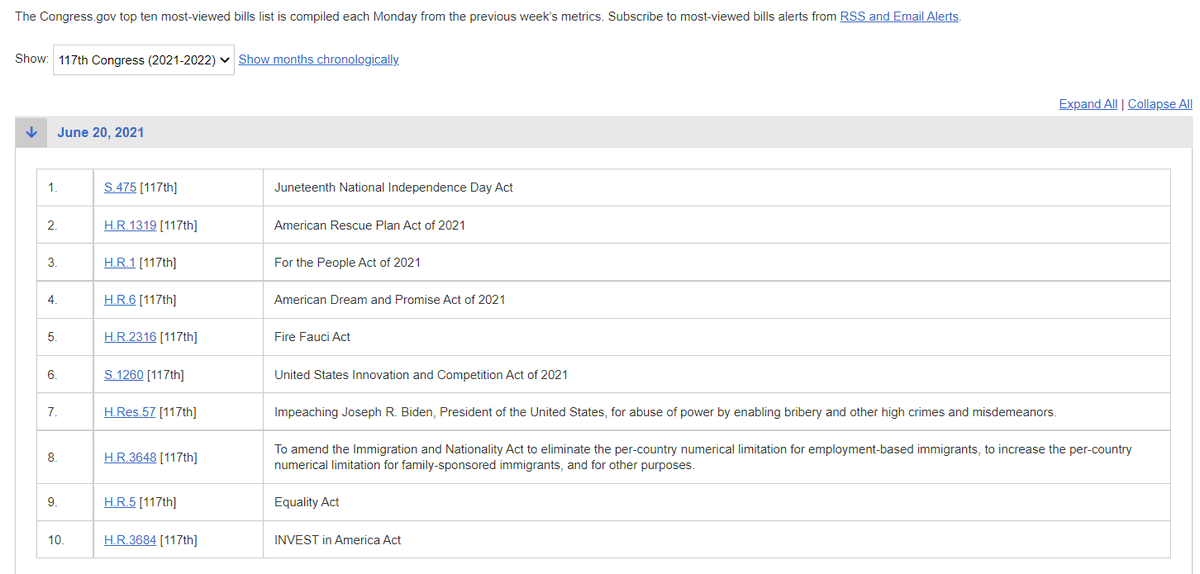Select INVEST in America Act title
The height and width of the screenshot is (574, 1200).
[x=337, y=540]
